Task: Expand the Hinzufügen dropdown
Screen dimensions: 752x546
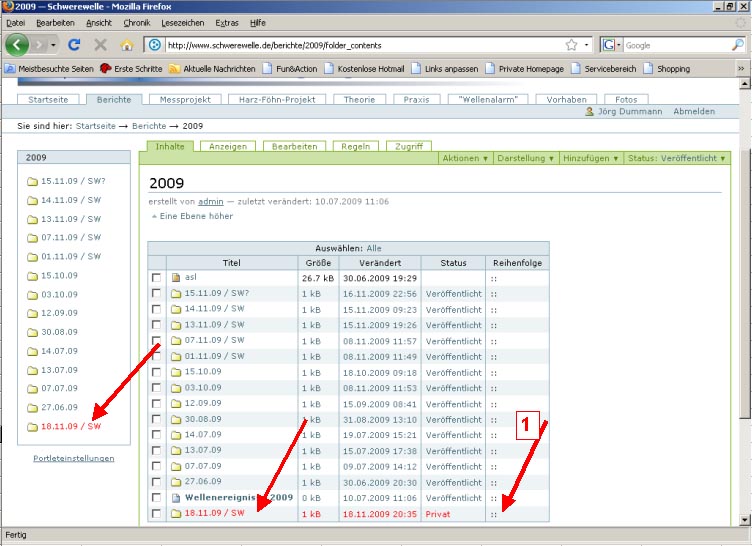Action: 590,158
